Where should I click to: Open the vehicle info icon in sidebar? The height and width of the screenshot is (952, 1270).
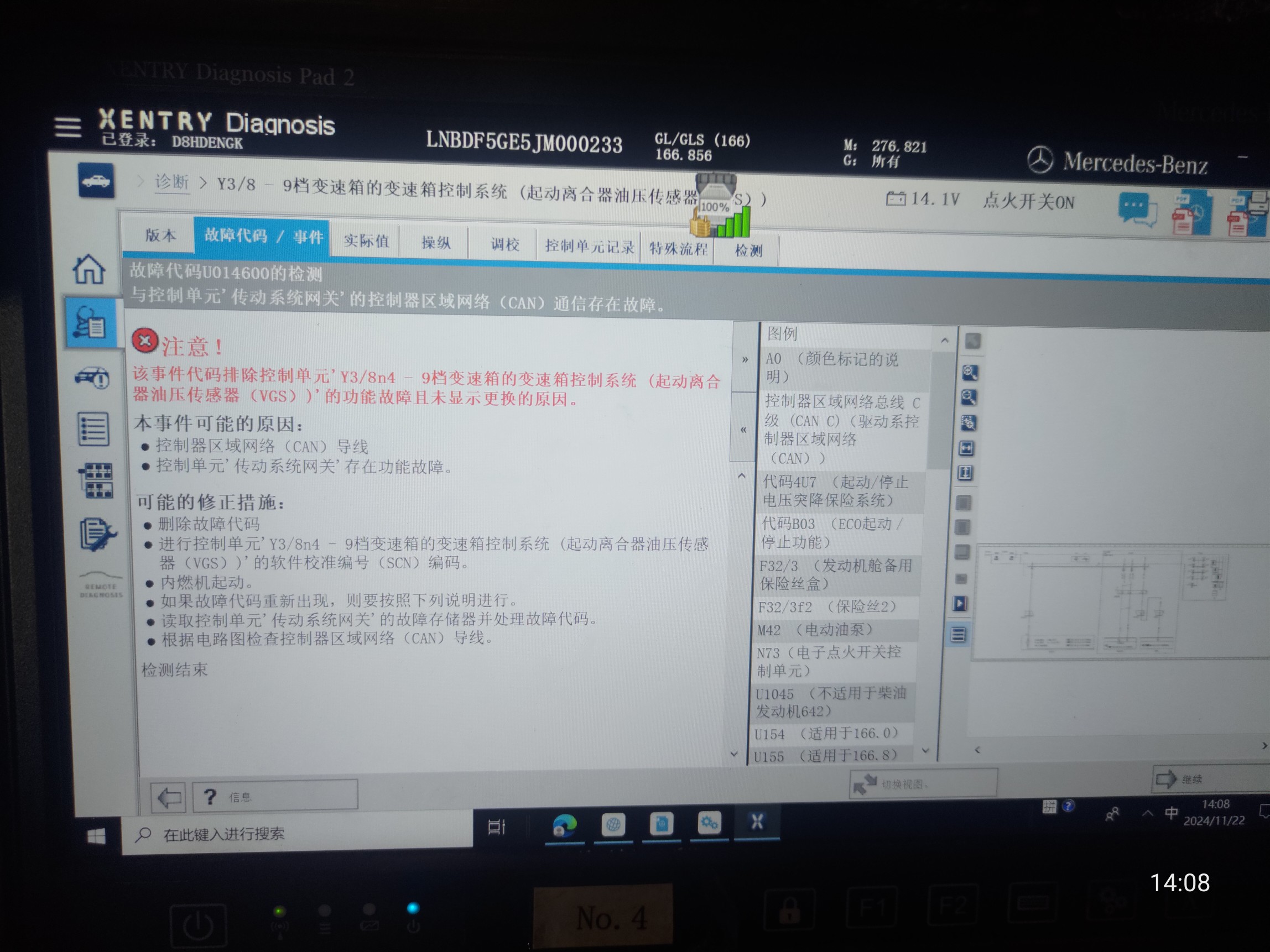(x=93, y=378)
